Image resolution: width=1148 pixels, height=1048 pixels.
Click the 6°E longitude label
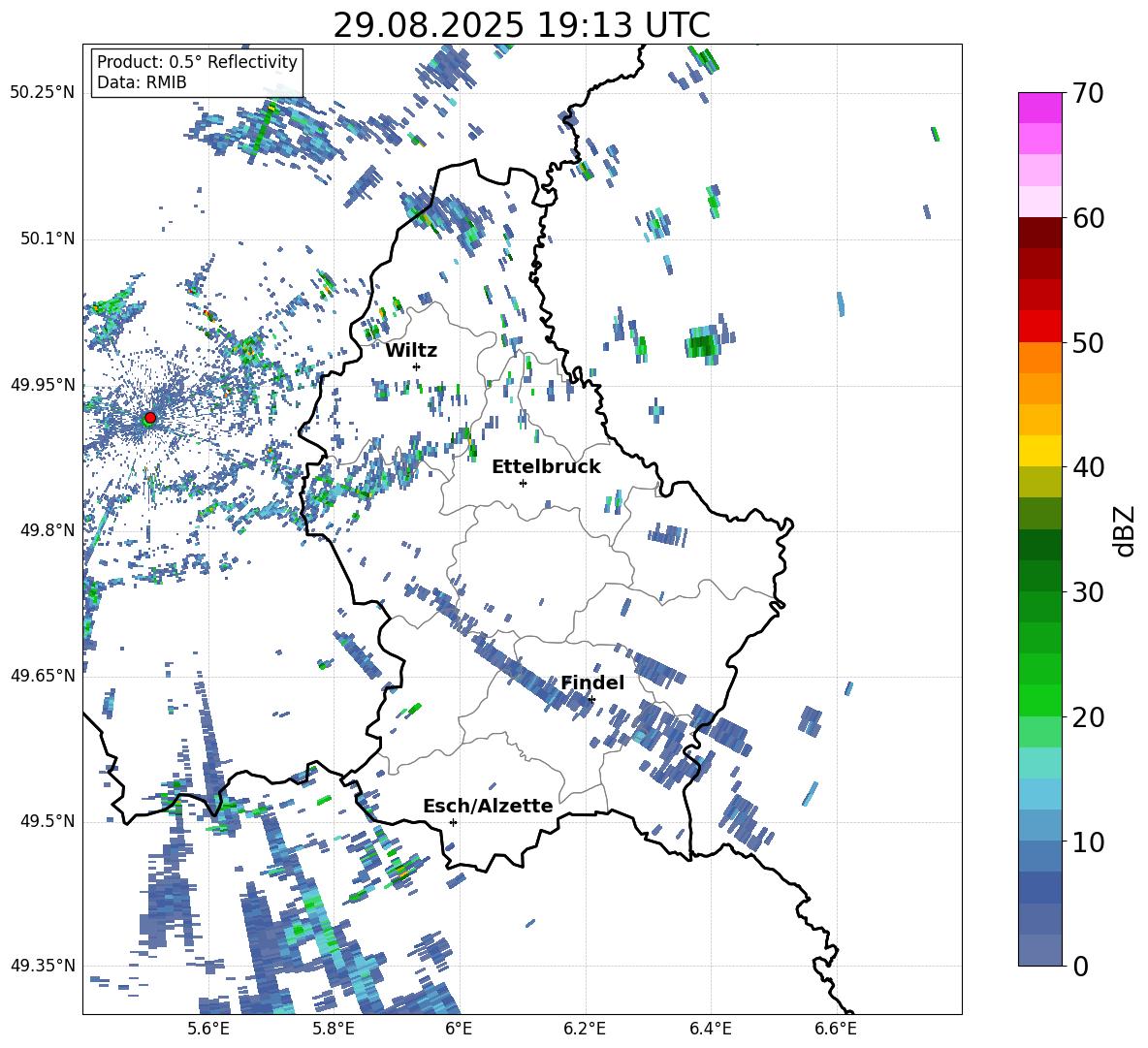pos(459,1029)
